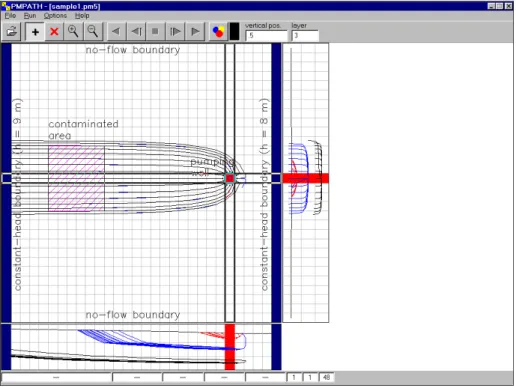
Task: Click the red well column in bottom cross-section
Action: tap(230, 347)
